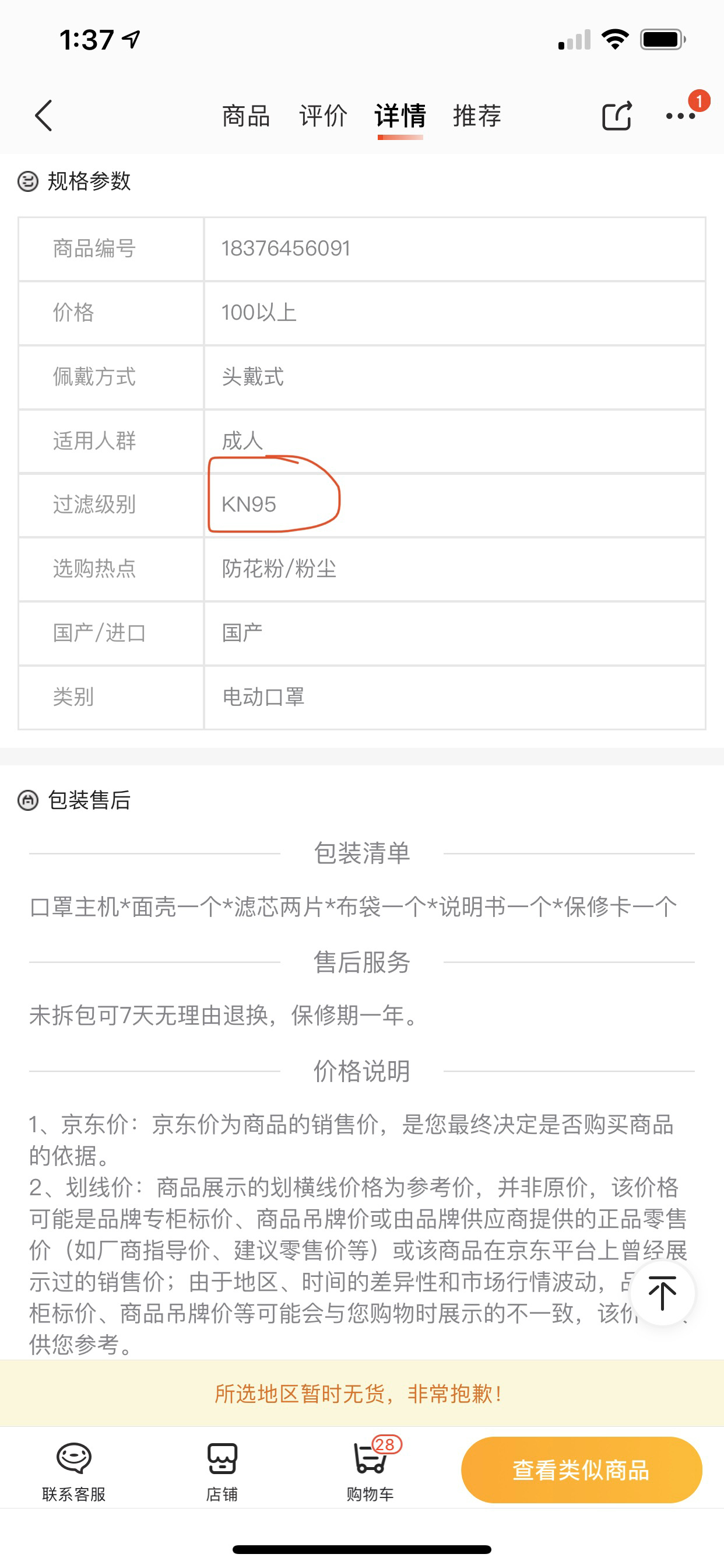Open the 店铺 store page
Viewport: 724px width, 1568px height.
tap(222, 1471)
